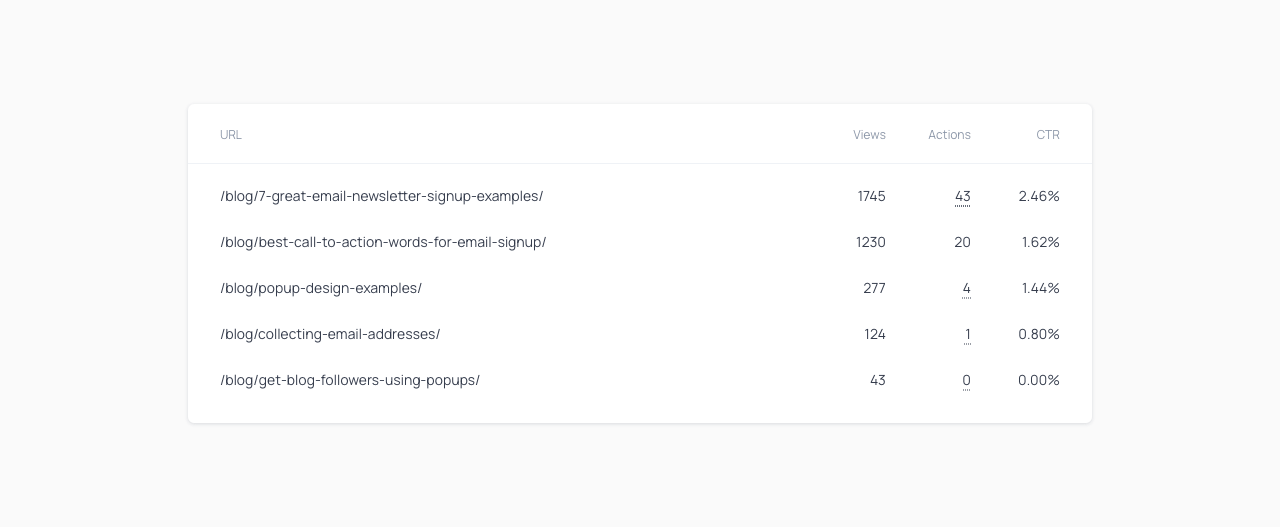Click the underlined 4 actions value
Screen dimensions: 1280x527
966,288
